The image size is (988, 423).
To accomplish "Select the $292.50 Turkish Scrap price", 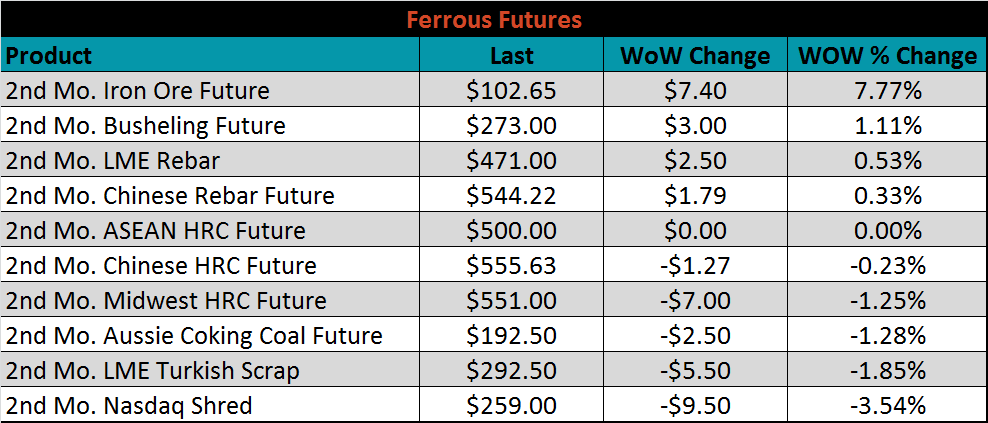I will pos(512,371).
